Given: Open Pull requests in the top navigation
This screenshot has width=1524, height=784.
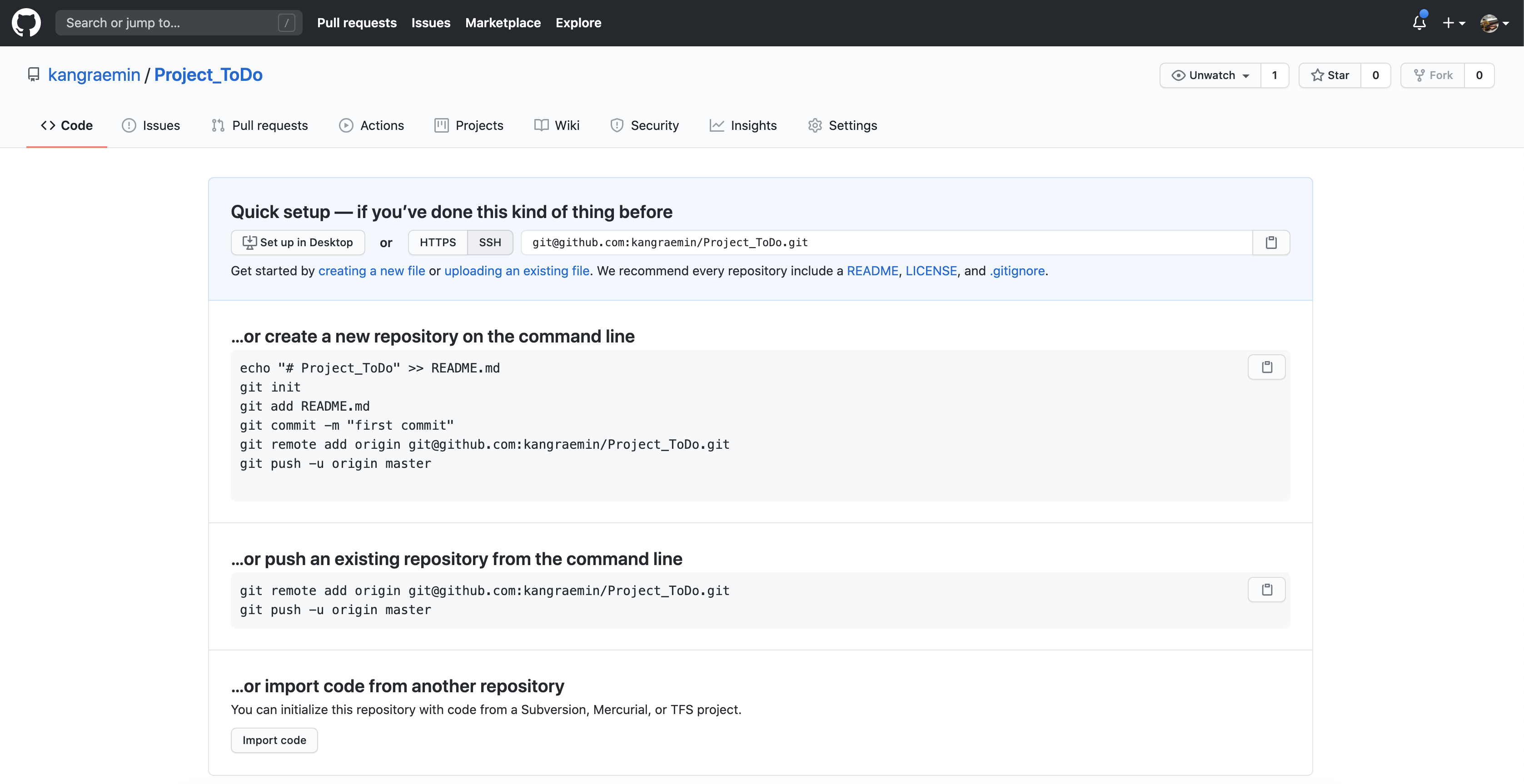Looking at the screenshot, I should 357,22.
